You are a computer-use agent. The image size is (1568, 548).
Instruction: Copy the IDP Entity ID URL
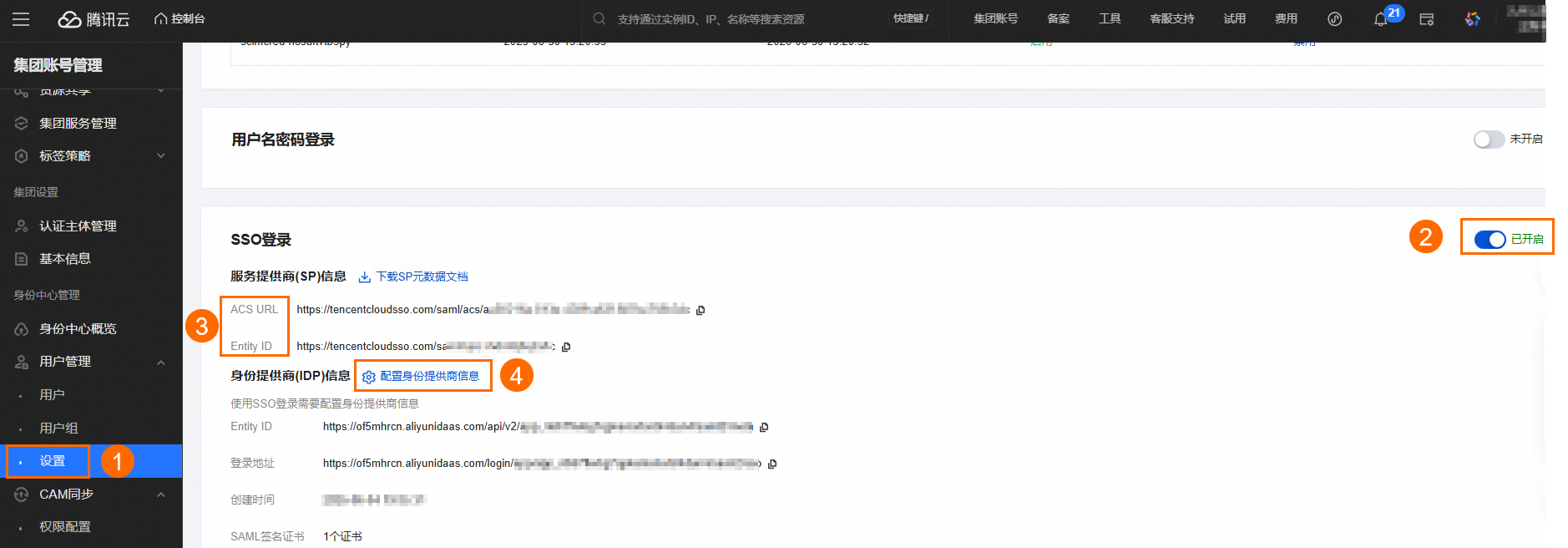point(764,427)
